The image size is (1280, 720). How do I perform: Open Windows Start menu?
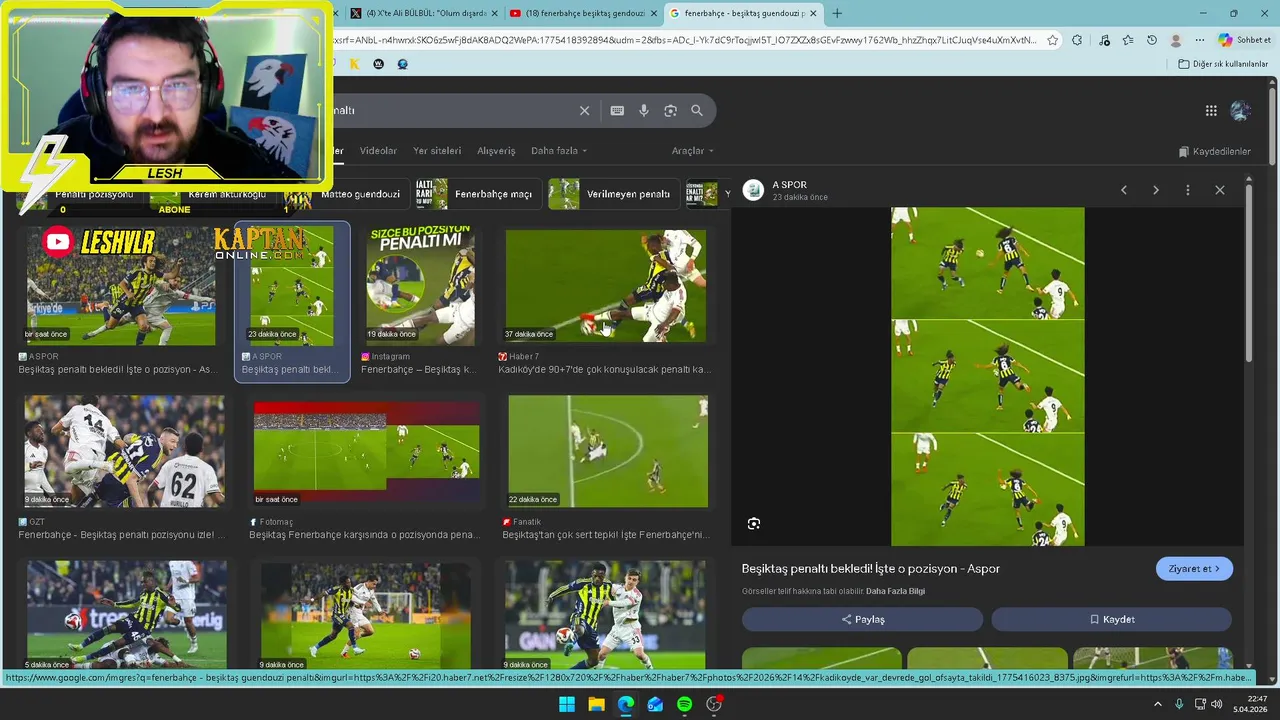[x=567, y=704]
